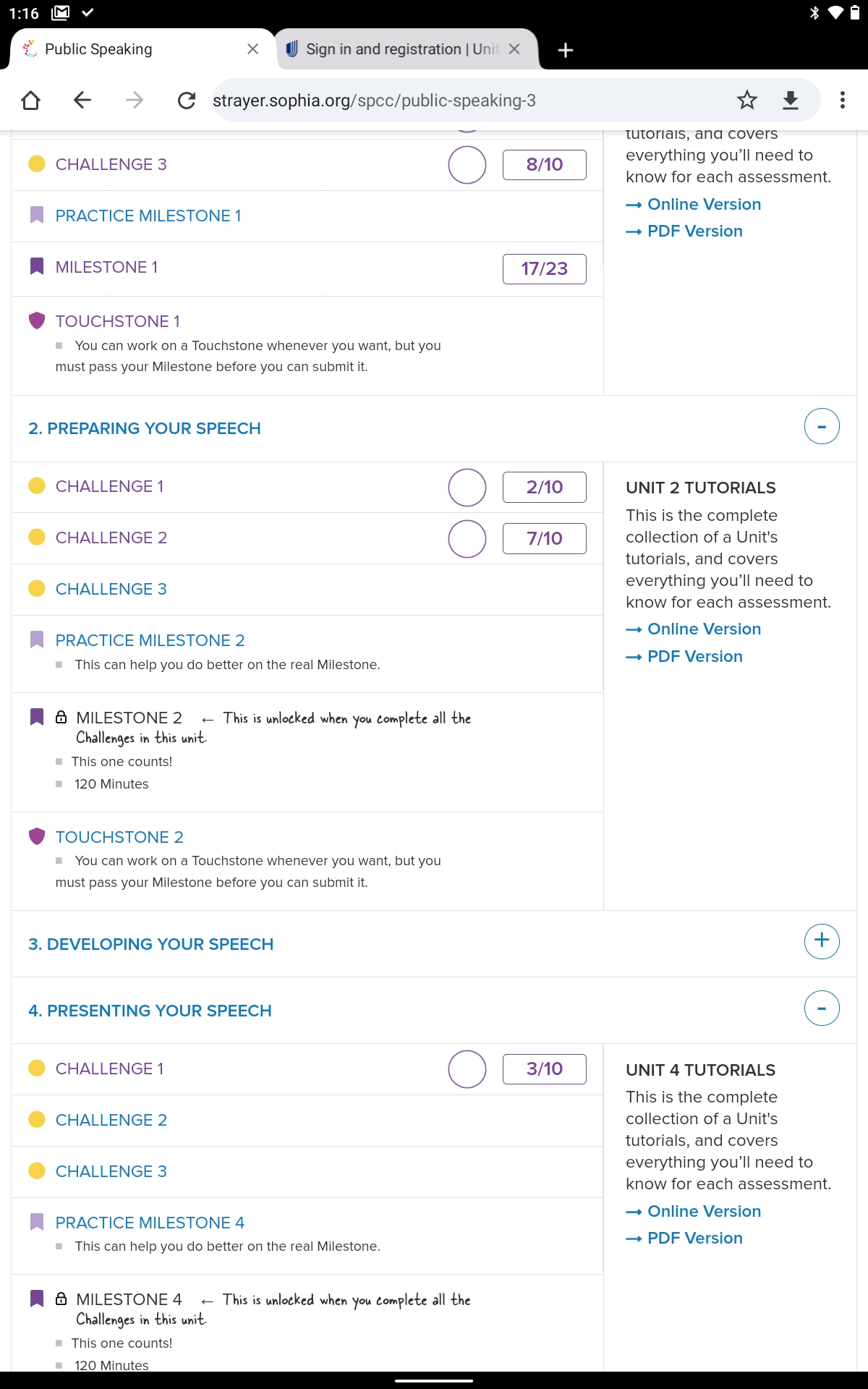The image size is (868, 1389).
Task: Select the circle beside Unit 2 Challenge 1
Action: [467, 487]
